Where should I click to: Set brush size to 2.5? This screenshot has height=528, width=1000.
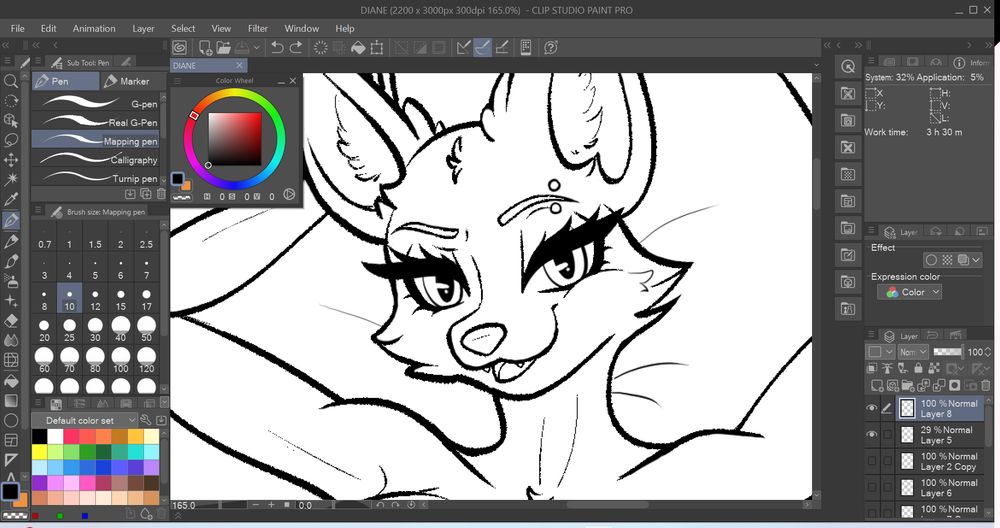coord(146,238)
